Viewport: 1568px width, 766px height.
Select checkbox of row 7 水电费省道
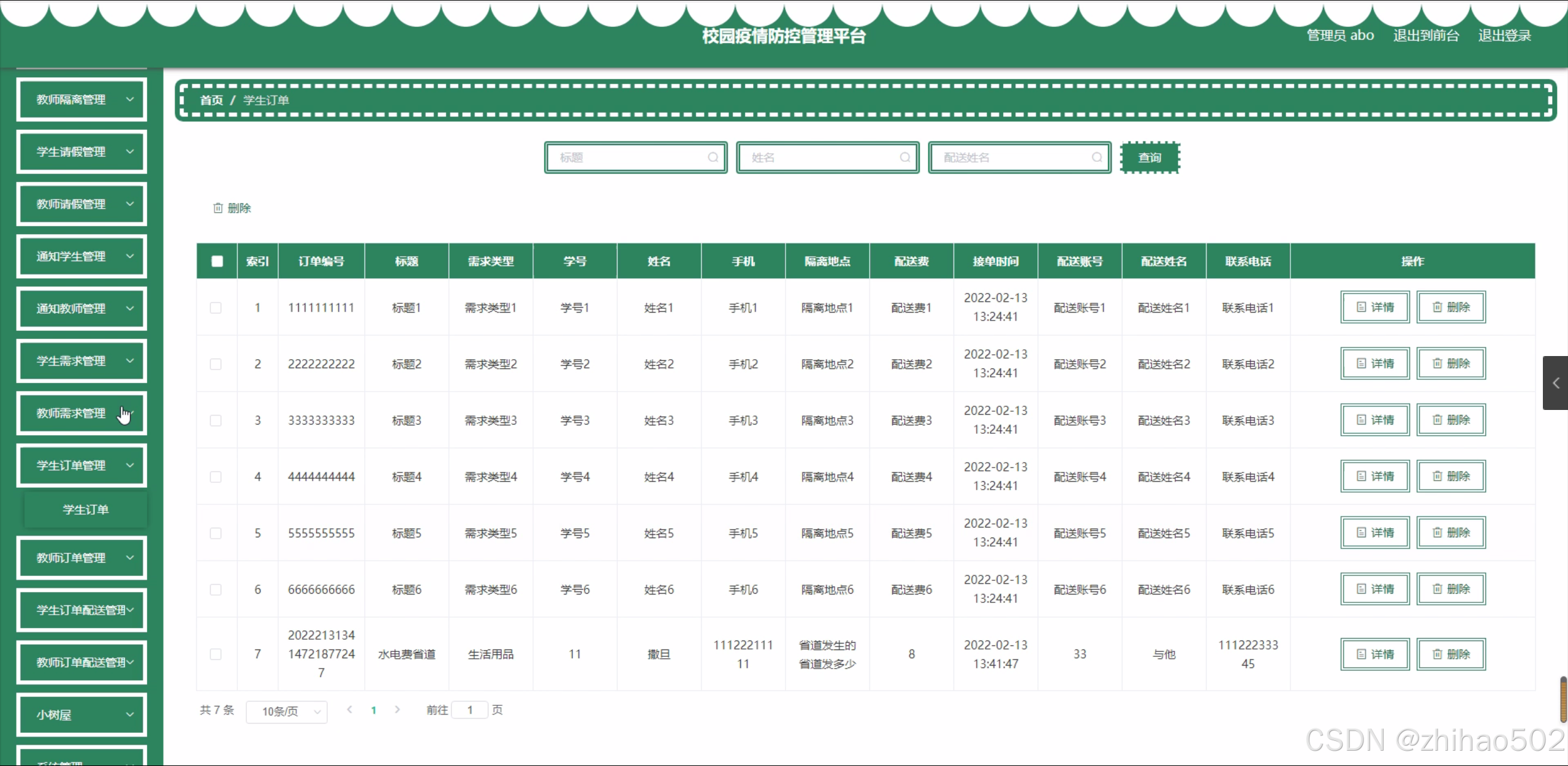coord(216,654)
